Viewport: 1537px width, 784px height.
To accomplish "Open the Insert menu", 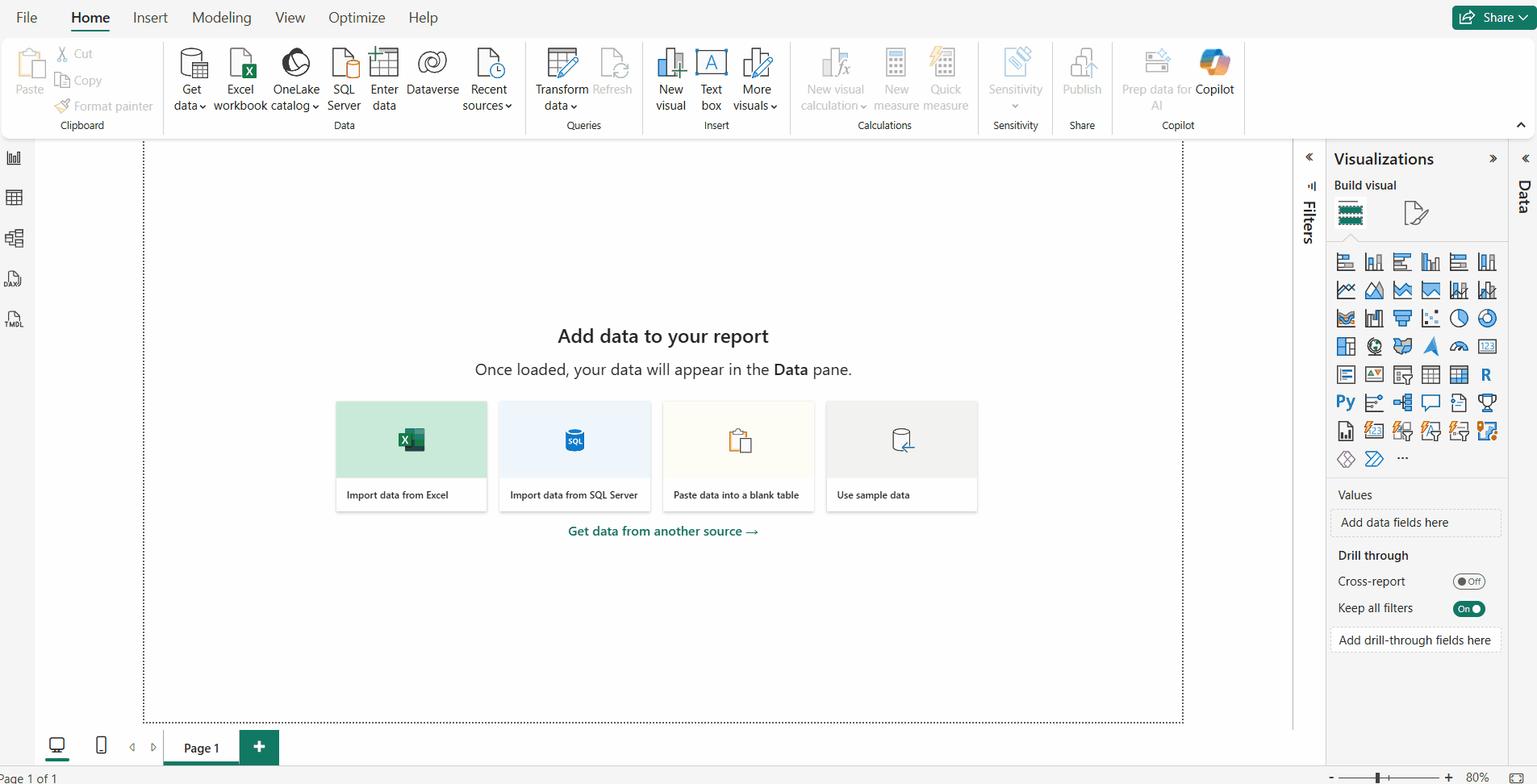I will pyautogui.click(x=150, y=17).
